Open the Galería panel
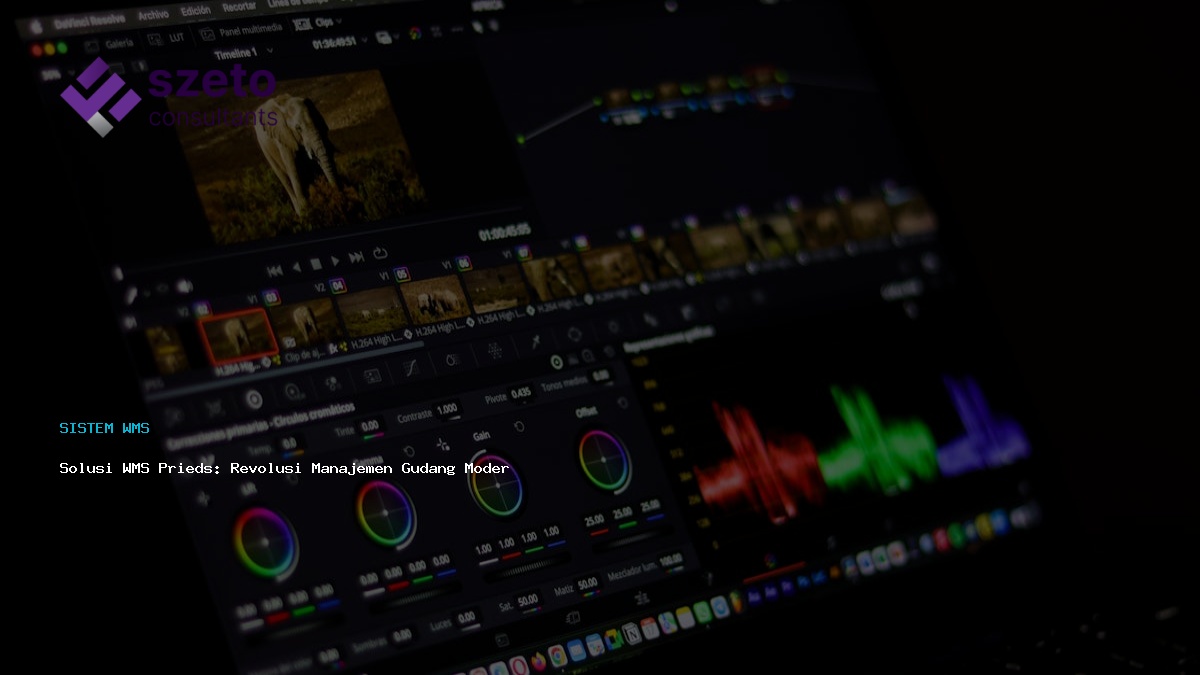This screenshot has width=1200, height=675. pyautogui.click(x=118, y=43)
